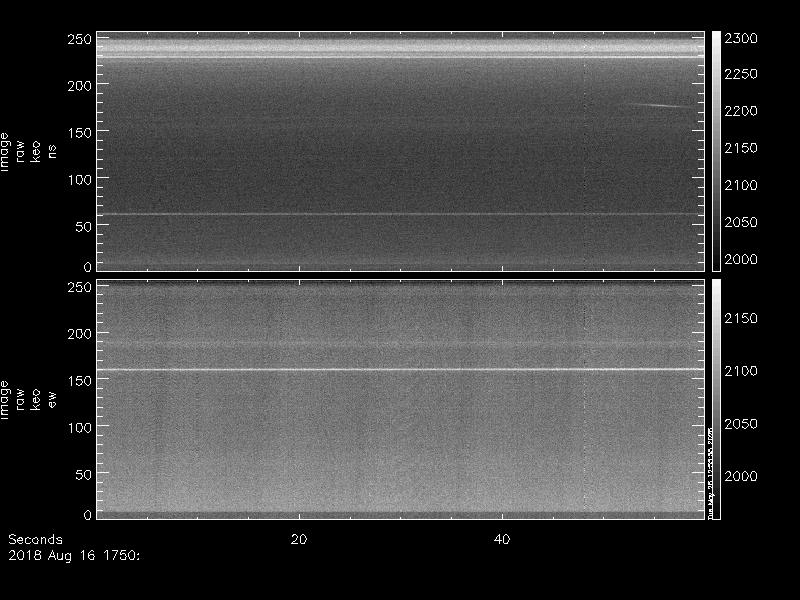The image size is (800, 600).
Task: Click the '2050' label on lower colorbar
Action: click(741, 423)
